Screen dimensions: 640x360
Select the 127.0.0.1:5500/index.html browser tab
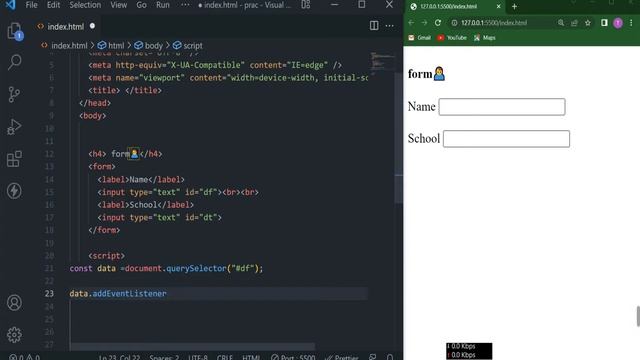(455, 7)
